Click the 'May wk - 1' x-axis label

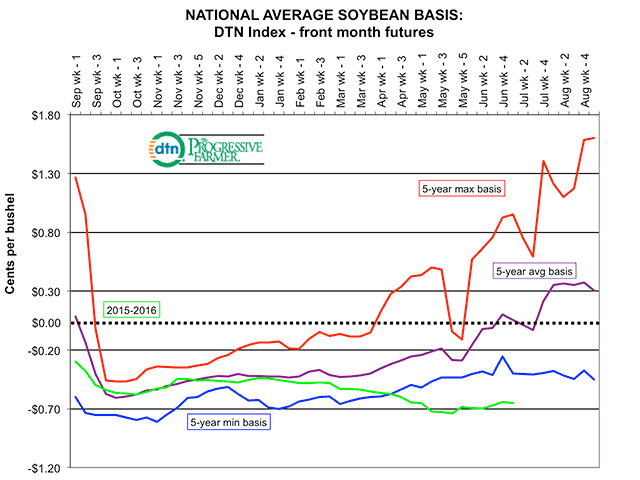(423, 81)
